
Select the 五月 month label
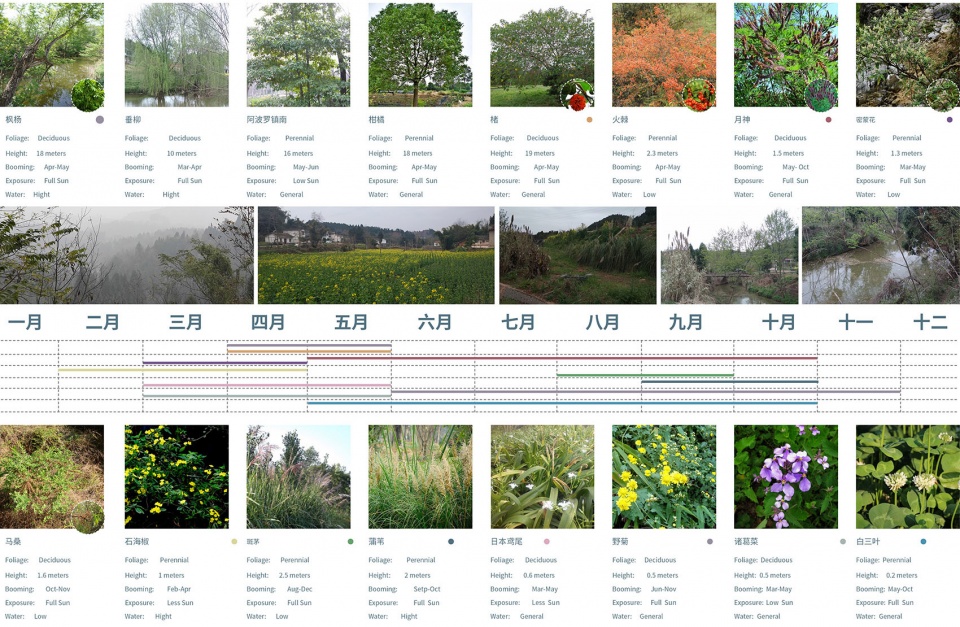tap(351, 323)
